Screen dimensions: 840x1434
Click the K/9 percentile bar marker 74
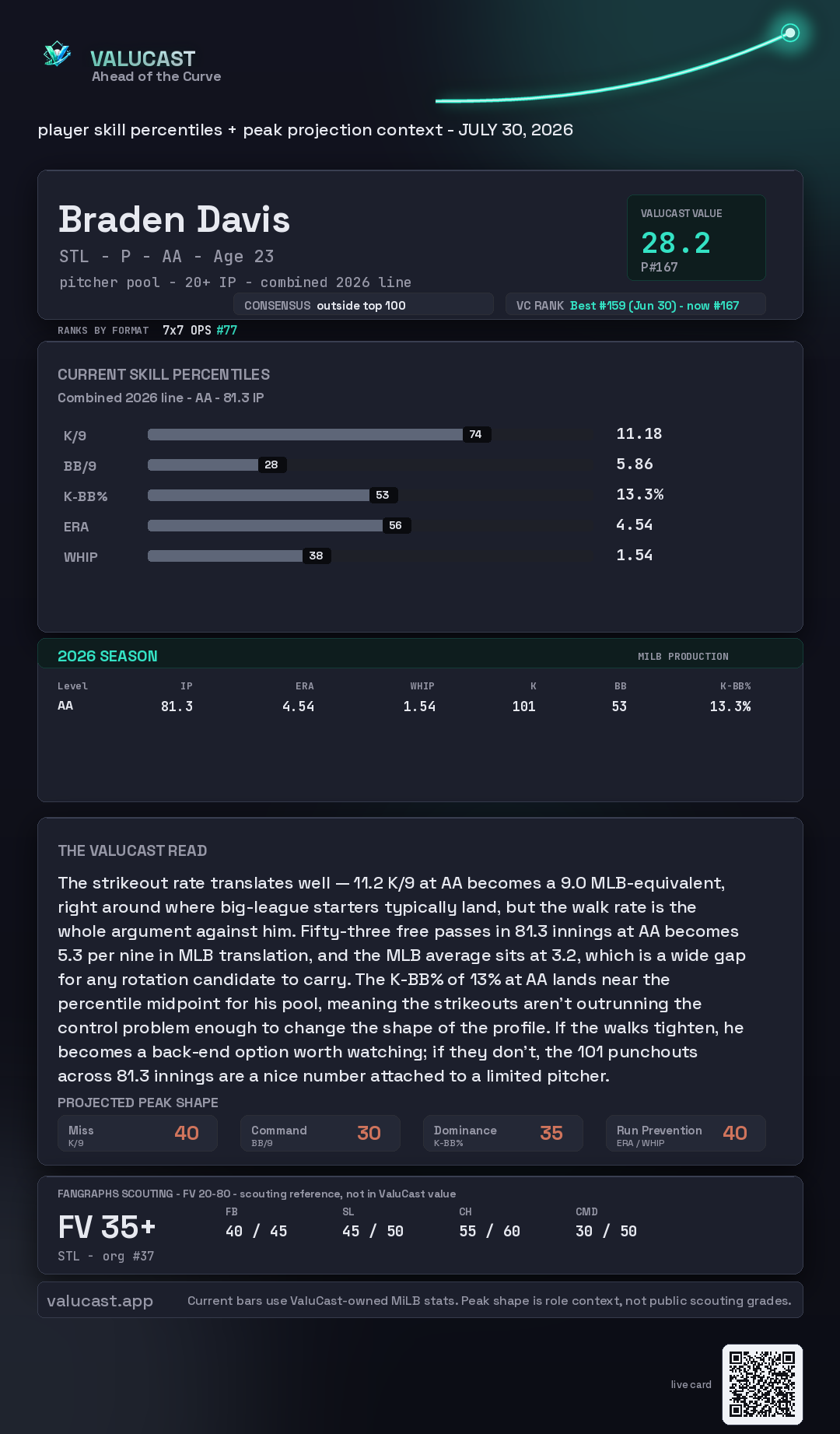pos(476,434)
